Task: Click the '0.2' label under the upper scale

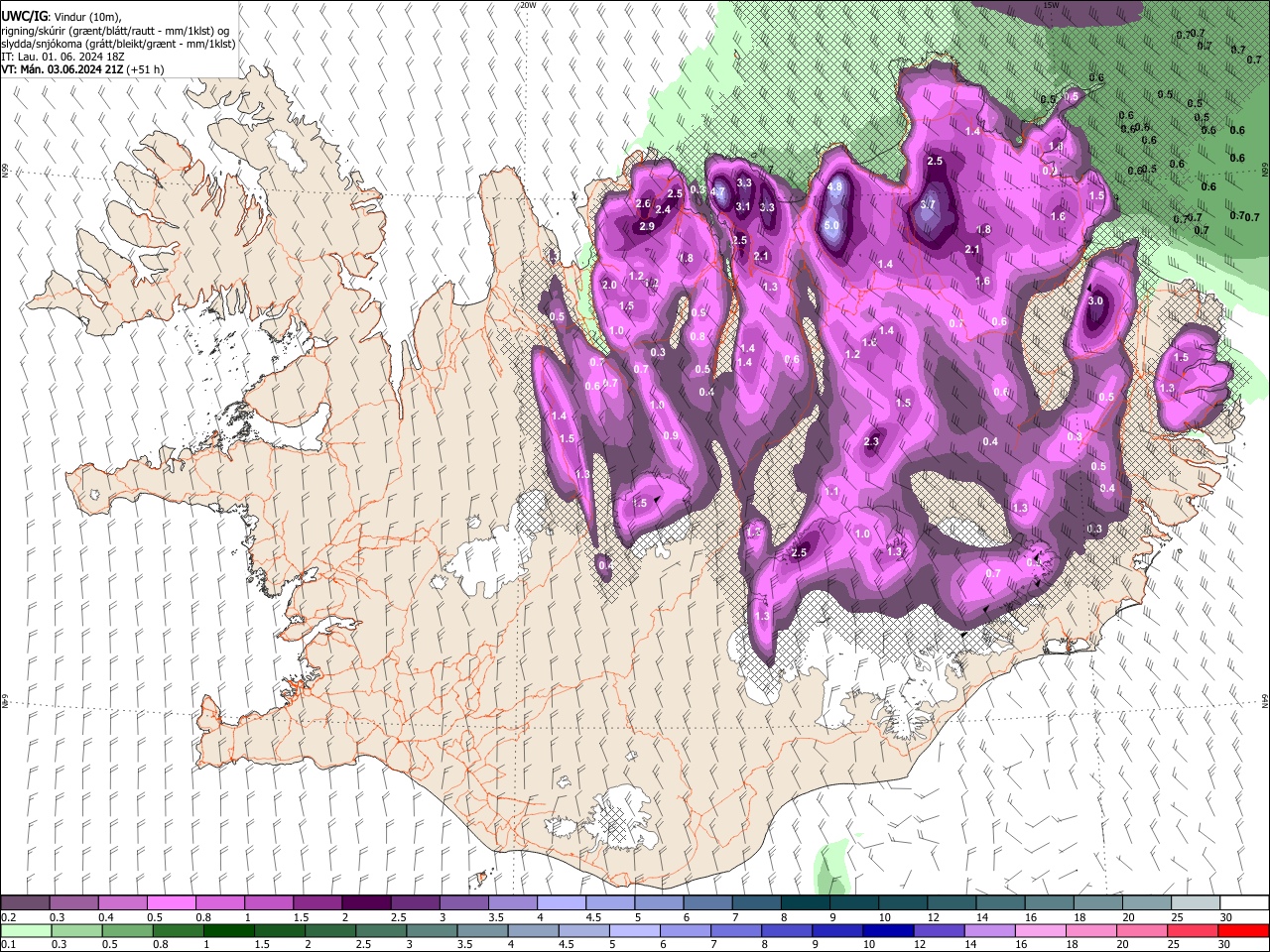Action: click(x=8, y=917)
